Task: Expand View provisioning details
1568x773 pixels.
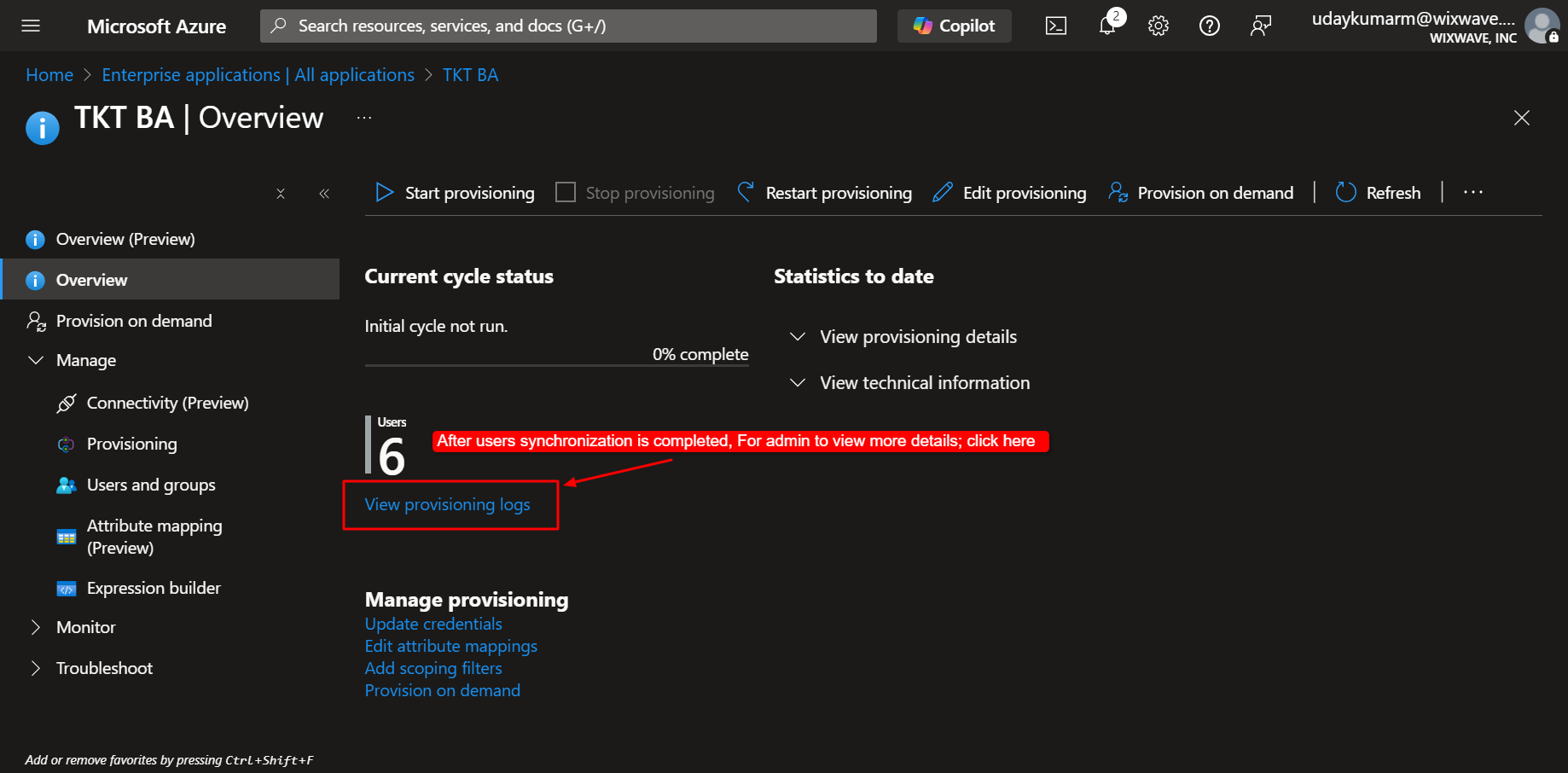Action: 904,337
